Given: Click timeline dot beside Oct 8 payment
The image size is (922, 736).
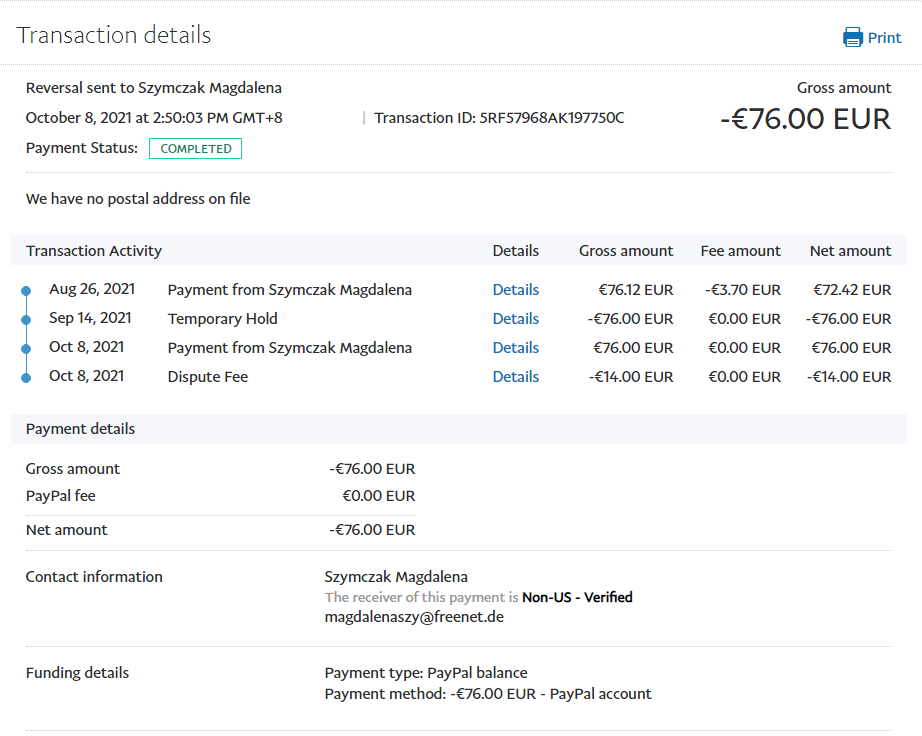Looking at the screenshot, I should pos(26,349).
